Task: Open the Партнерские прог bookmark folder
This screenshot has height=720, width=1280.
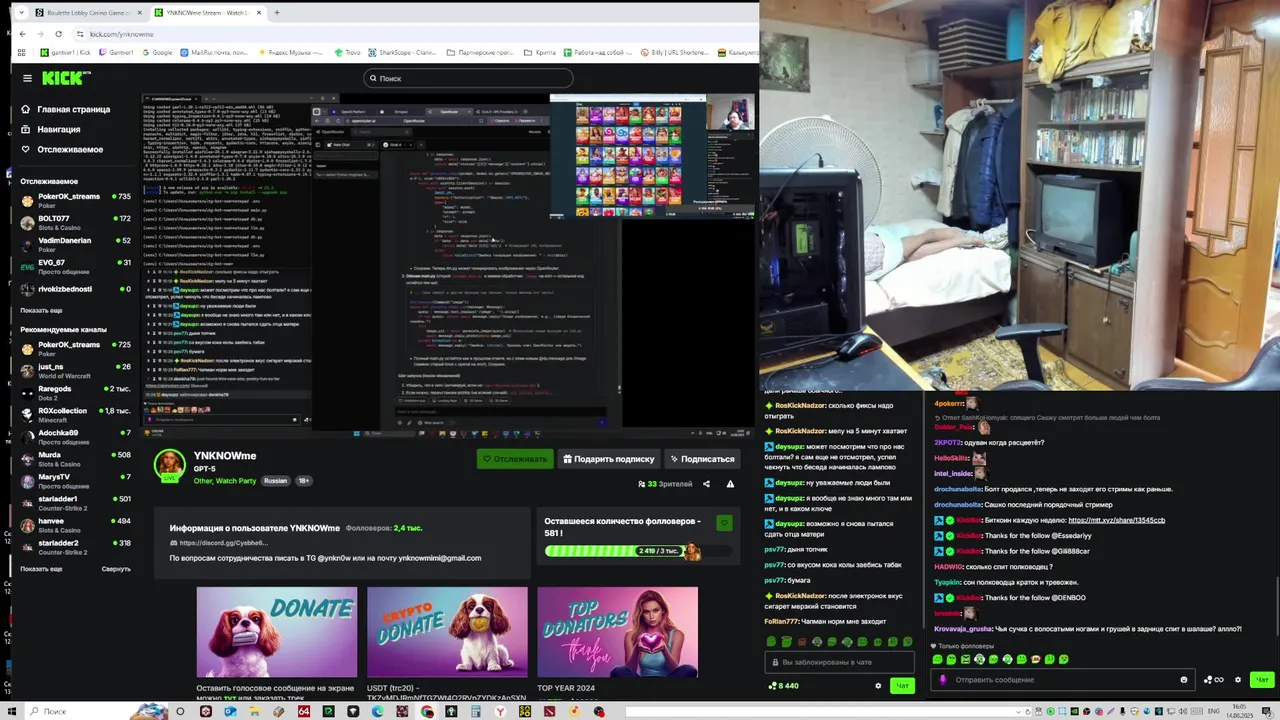Action: [482, 52]
